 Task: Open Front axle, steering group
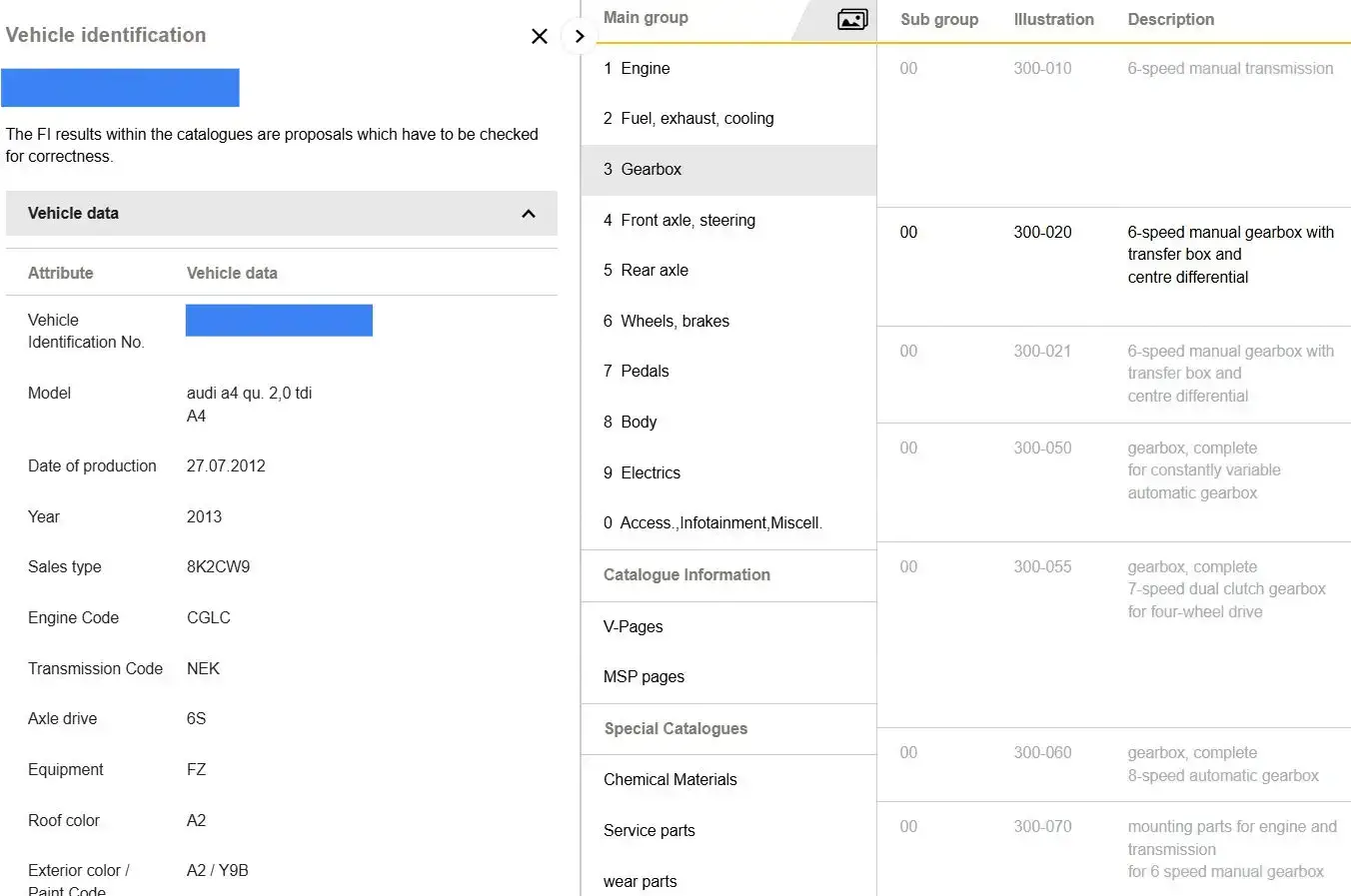click(x=728, y=221)
